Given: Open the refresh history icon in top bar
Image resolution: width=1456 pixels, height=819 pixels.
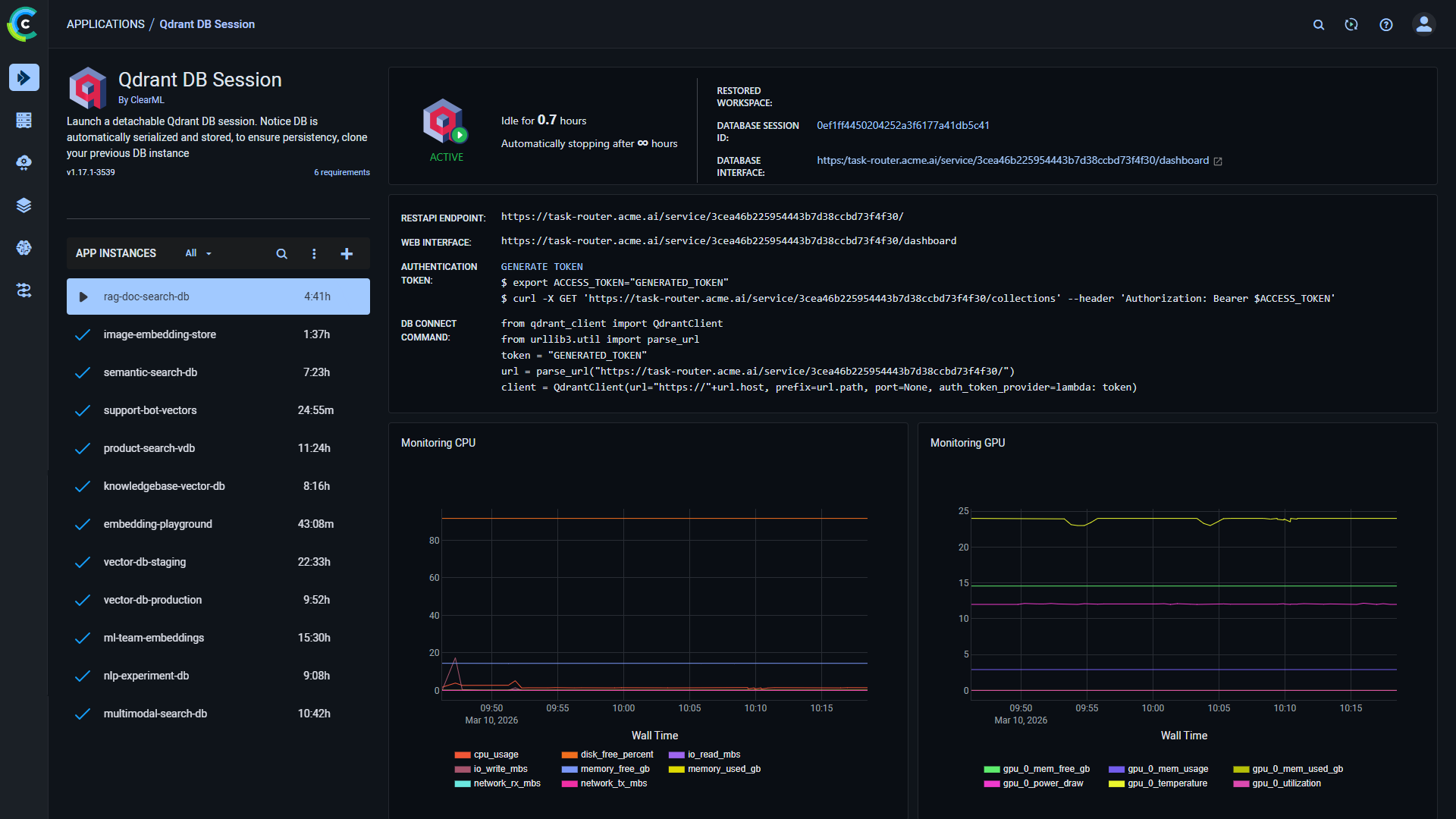Looking at the screenshot, I should pos(1351,24).
